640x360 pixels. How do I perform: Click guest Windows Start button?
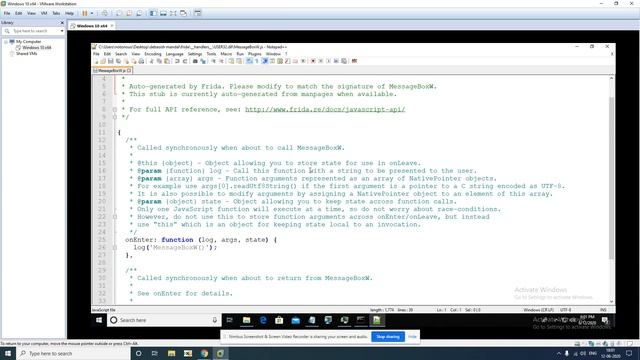tap(99, 320)
